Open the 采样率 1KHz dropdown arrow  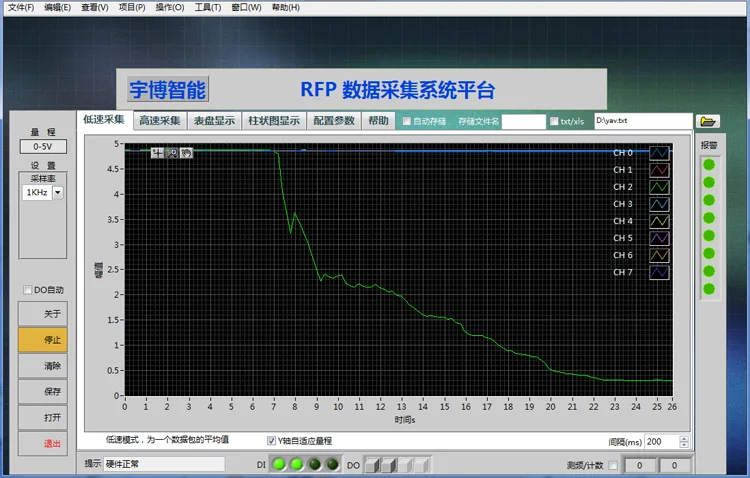[x=58, y=192]
